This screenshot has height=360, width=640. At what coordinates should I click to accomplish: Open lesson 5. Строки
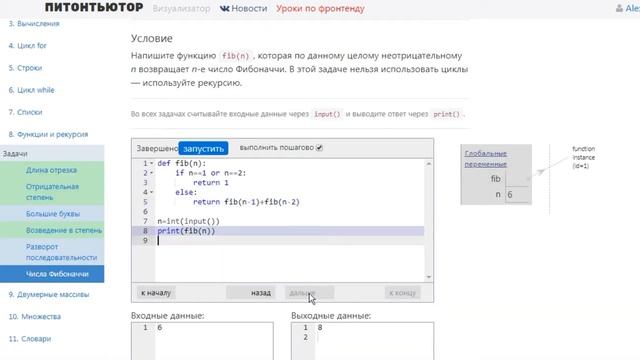point(25,68)
